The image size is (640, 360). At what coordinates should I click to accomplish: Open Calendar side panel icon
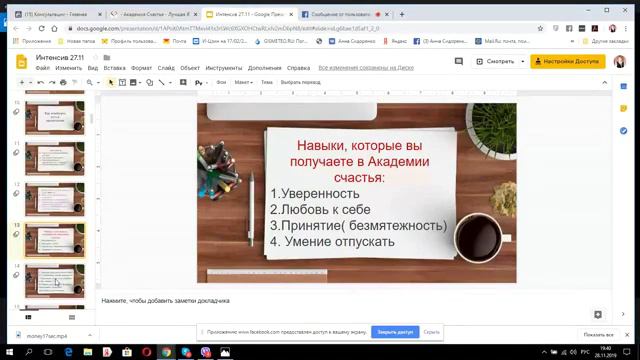pos(623,87)
